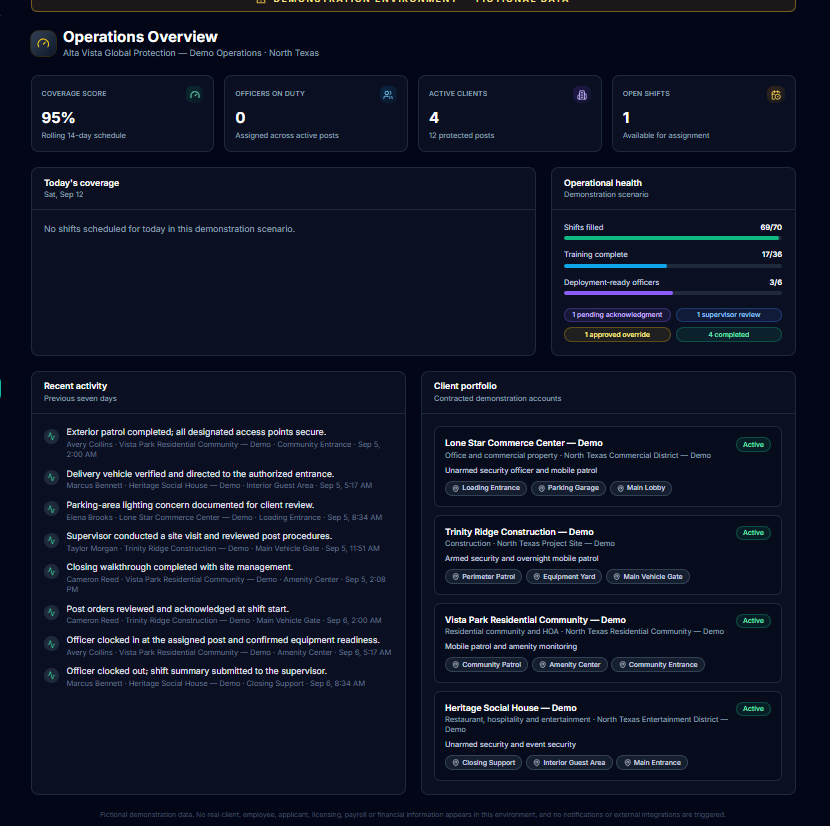Click the Training complete progress bar
The height and width of the screenshot is (826, 830).
point(673,266)
